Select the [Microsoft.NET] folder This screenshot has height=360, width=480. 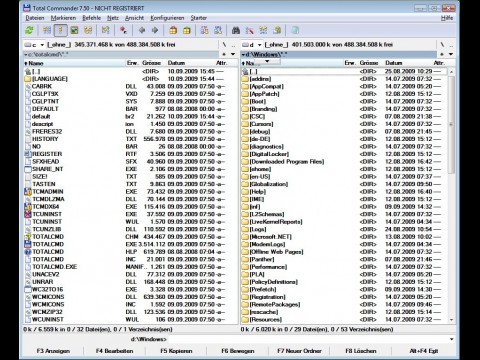tap(345, 237)
